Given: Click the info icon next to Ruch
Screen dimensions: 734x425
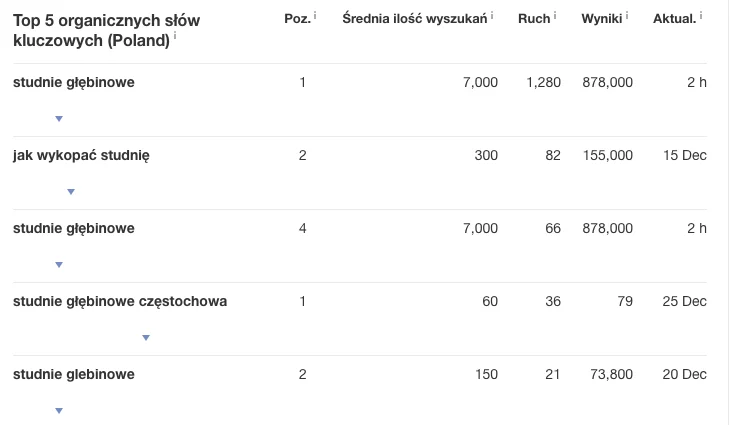Looking at the screenshot, I should [555, 16].
